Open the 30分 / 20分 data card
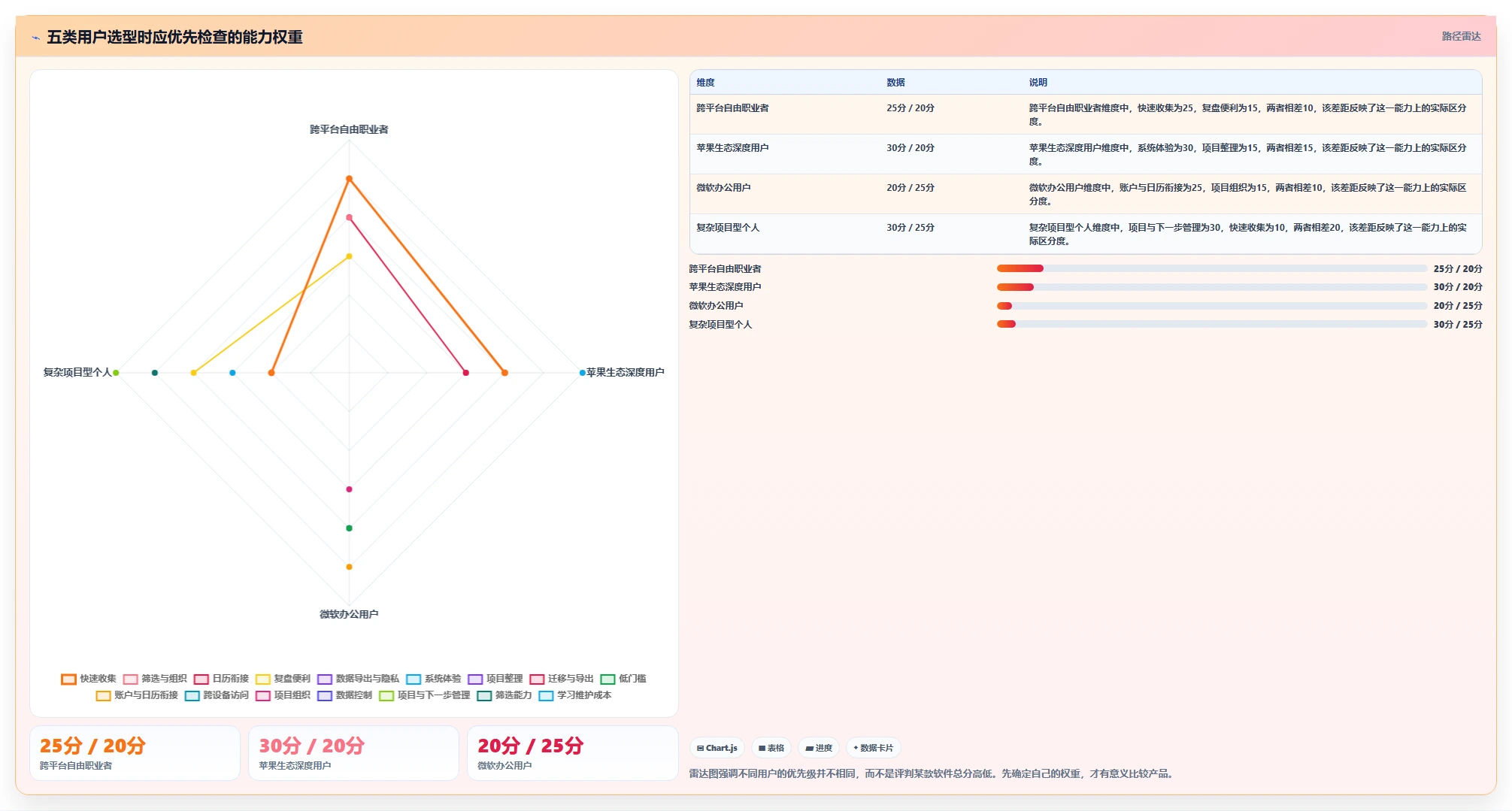The height and width of the screenshot is (811, 1512). pyautogui.click(x=353, y=753)
